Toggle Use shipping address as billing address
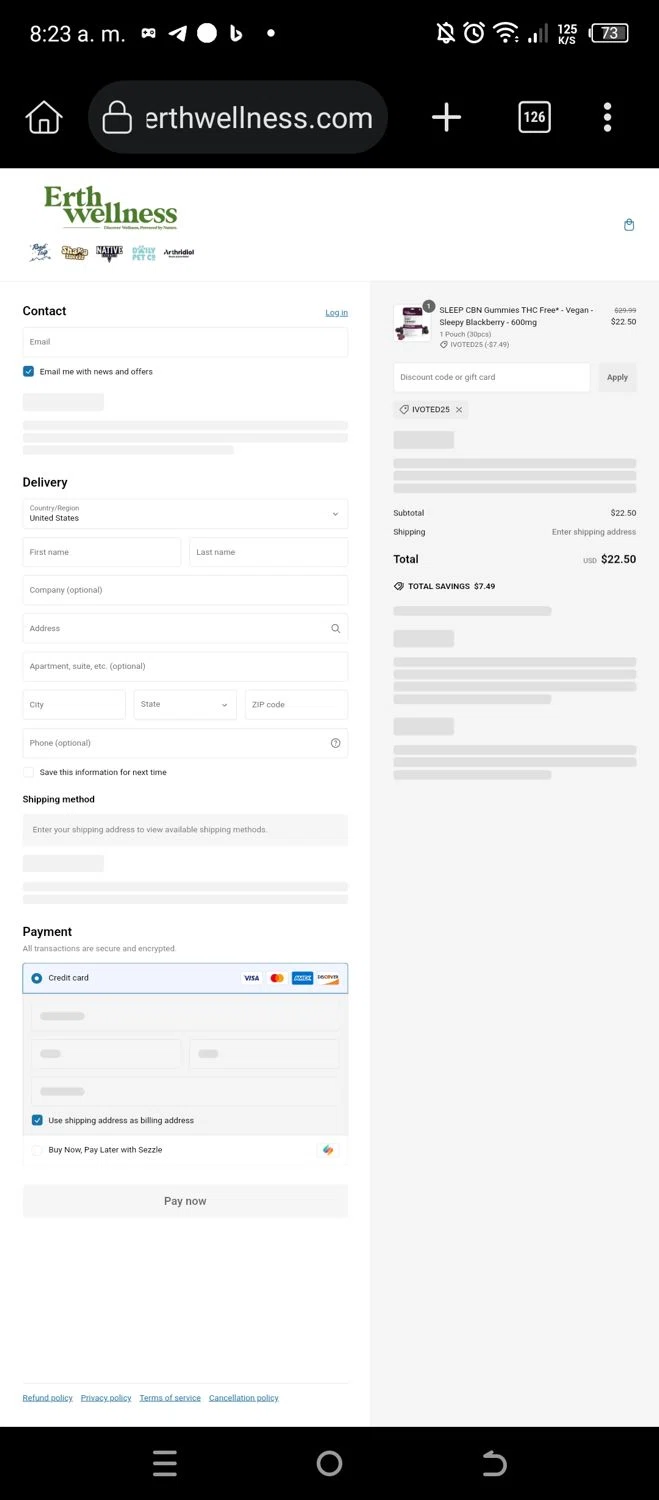The height and width of the screenshot is (1500, 659). click(37, 1121)
